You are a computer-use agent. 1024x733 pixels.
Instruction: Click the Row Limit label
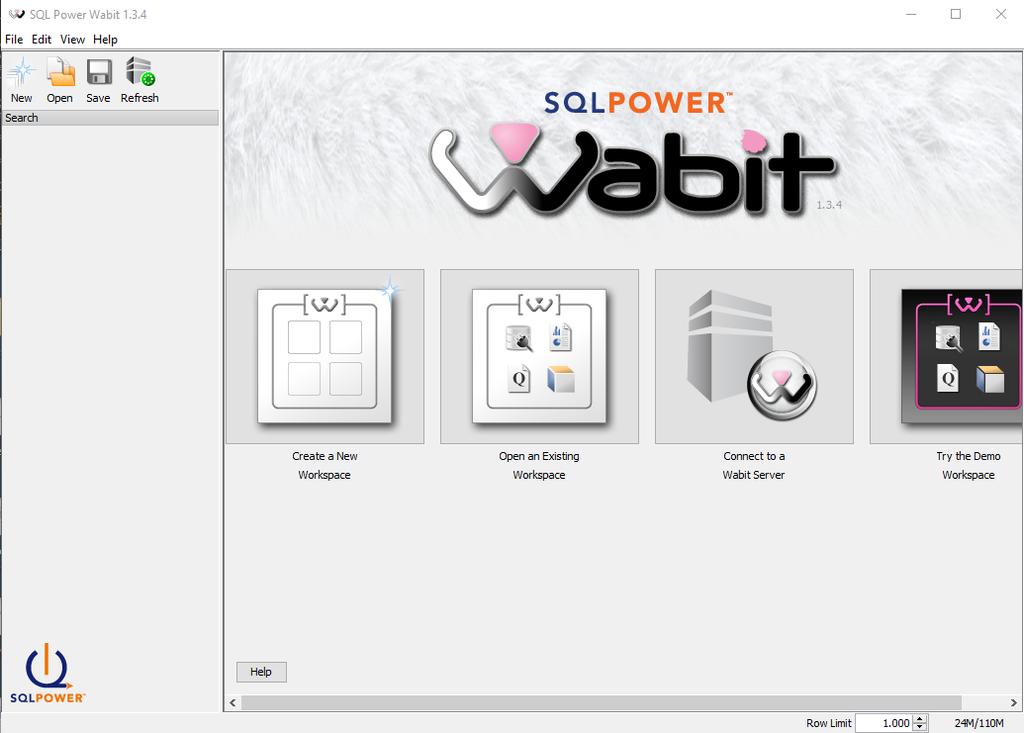(x=829, y=723)
